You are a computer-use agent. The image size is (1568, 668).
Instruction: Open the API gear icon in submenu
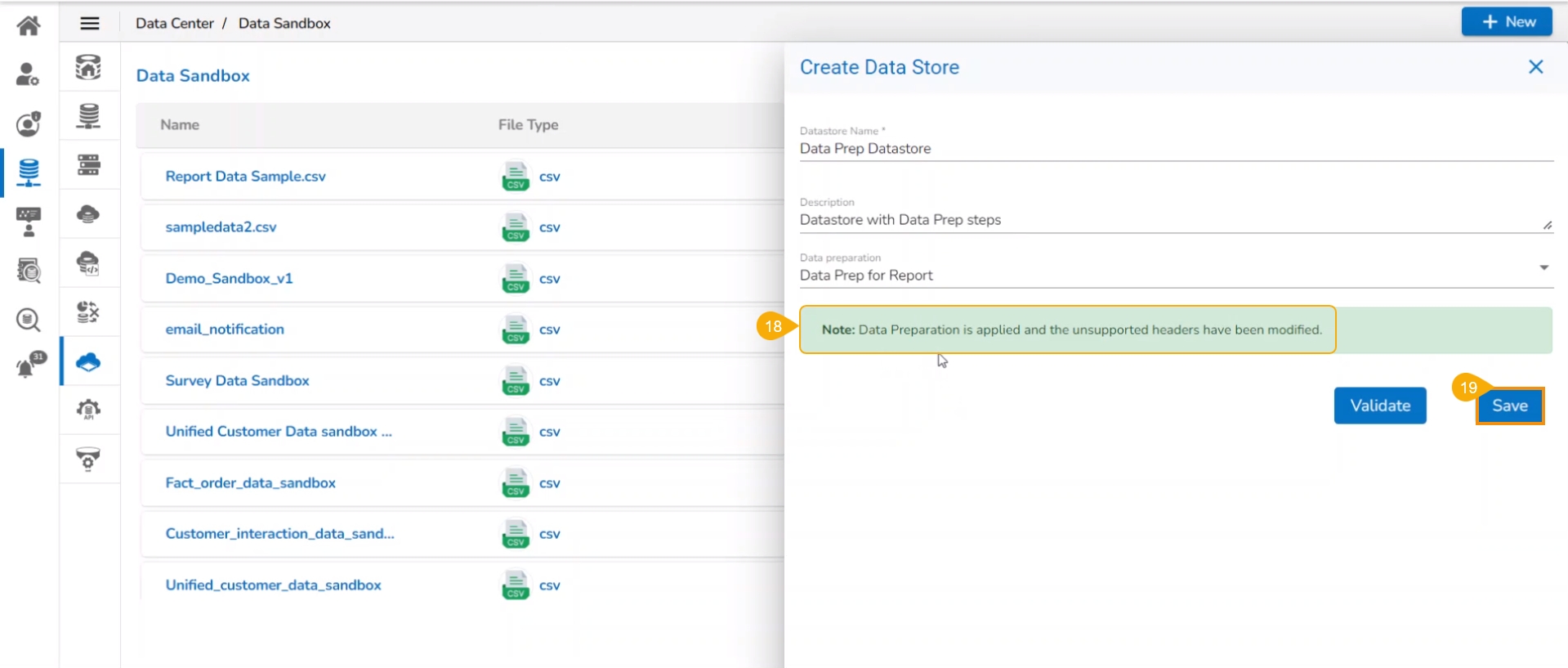click(x=88, y=410)
